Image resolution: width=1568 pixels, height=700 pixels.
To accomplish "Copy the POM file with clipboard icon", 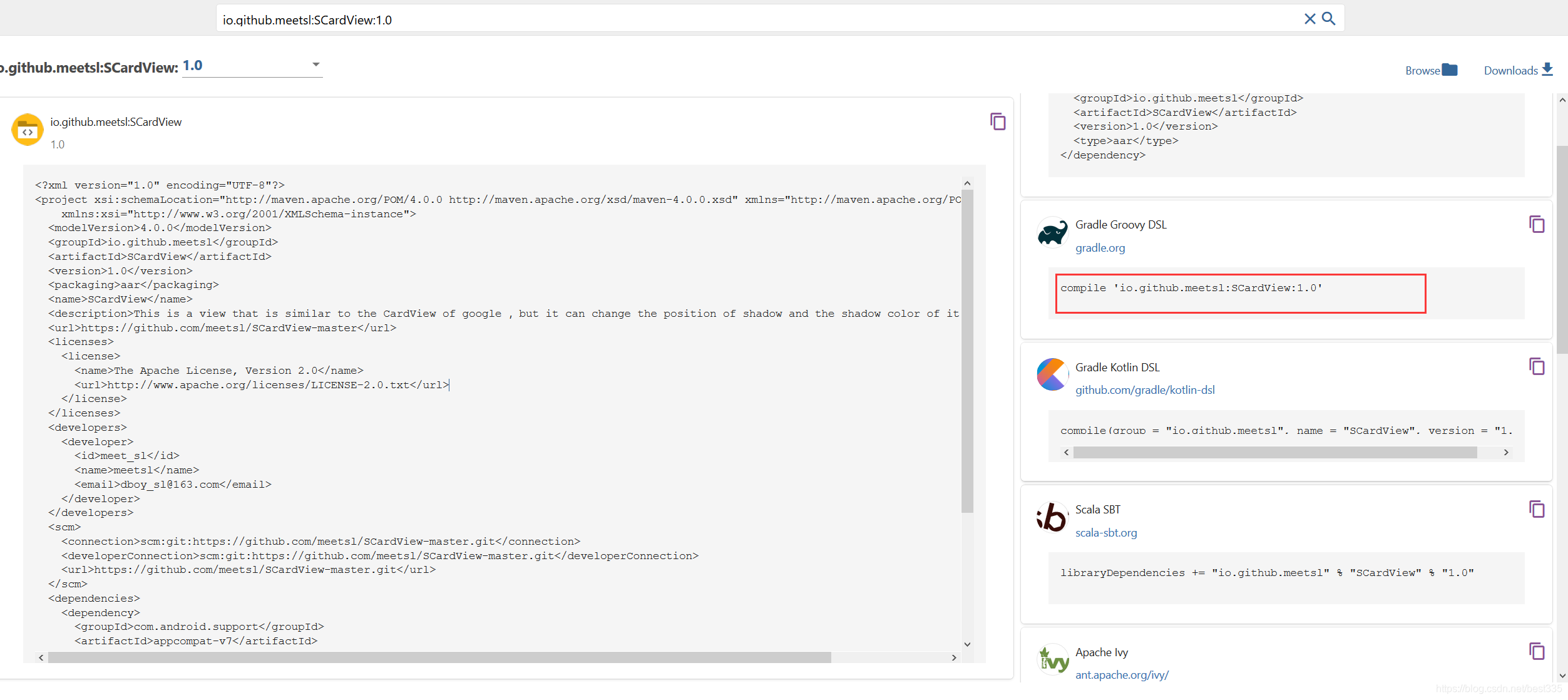I will (998, 121).
